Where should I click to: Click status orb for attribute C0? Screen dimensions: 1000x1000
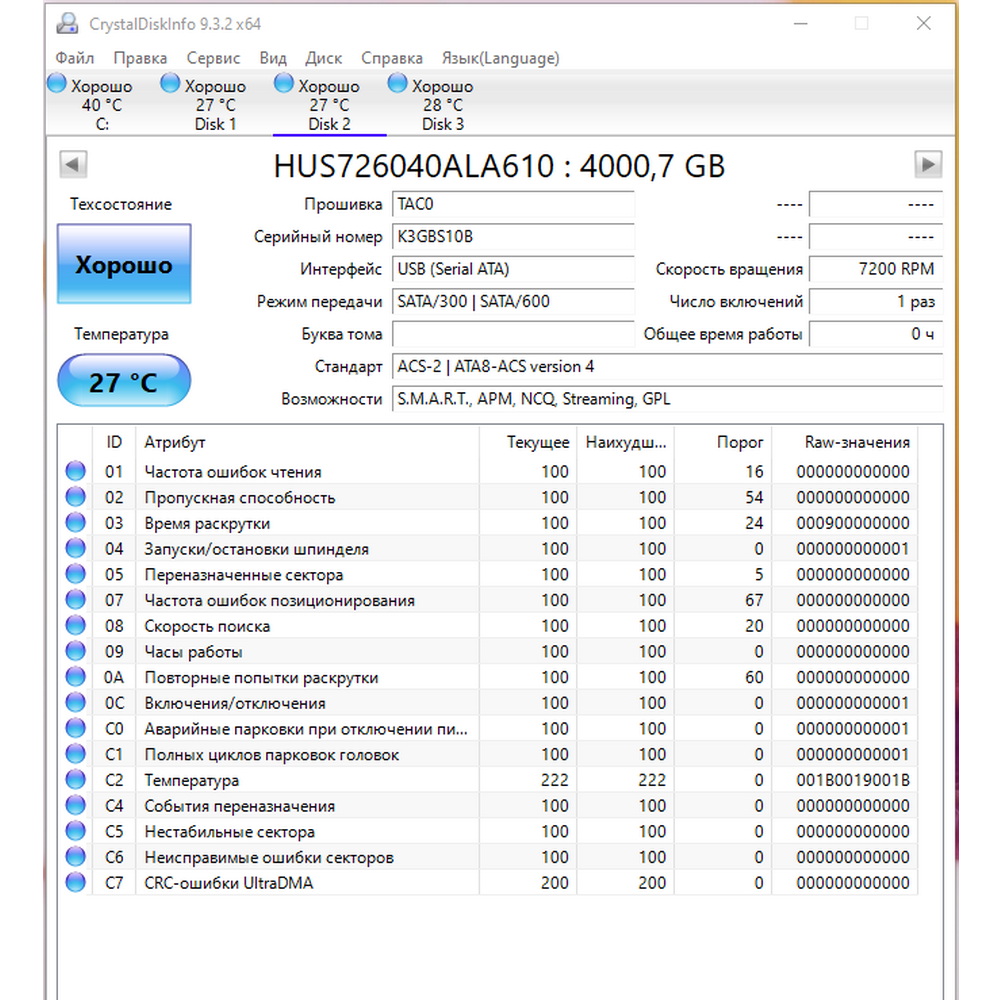(x=75, y=728)
